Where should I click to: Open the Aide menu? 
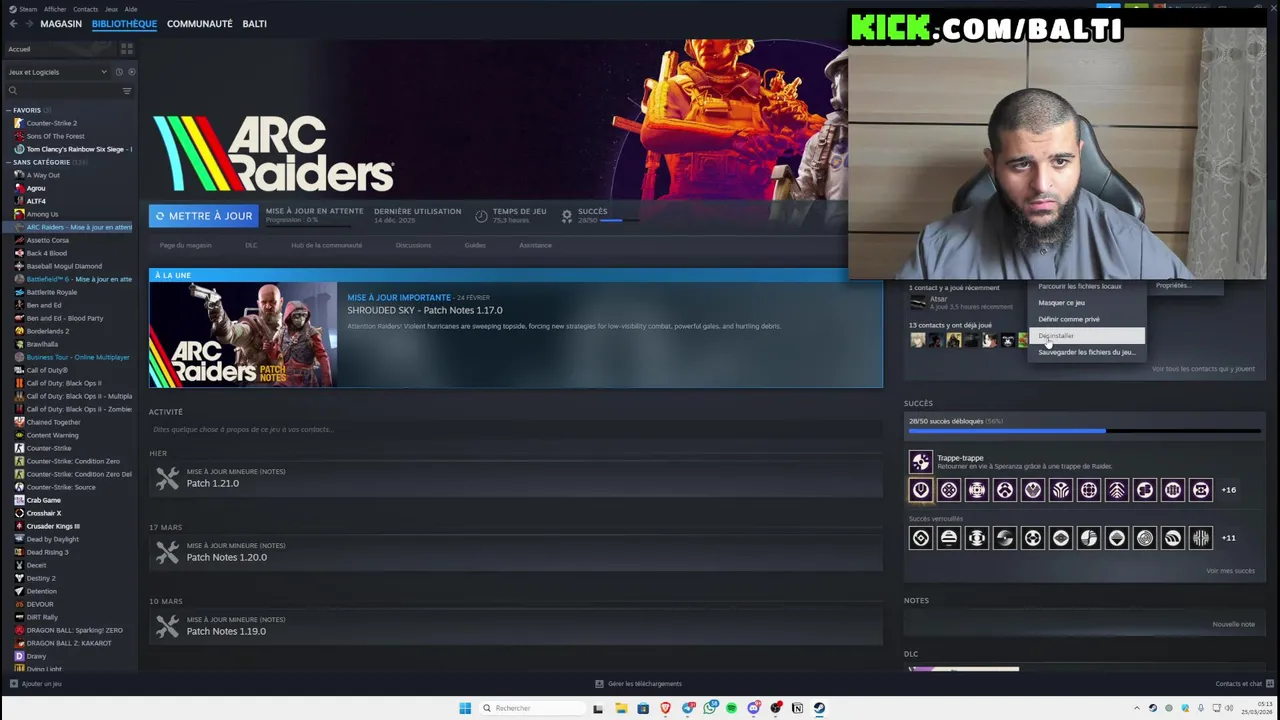(x=131, y=9)
